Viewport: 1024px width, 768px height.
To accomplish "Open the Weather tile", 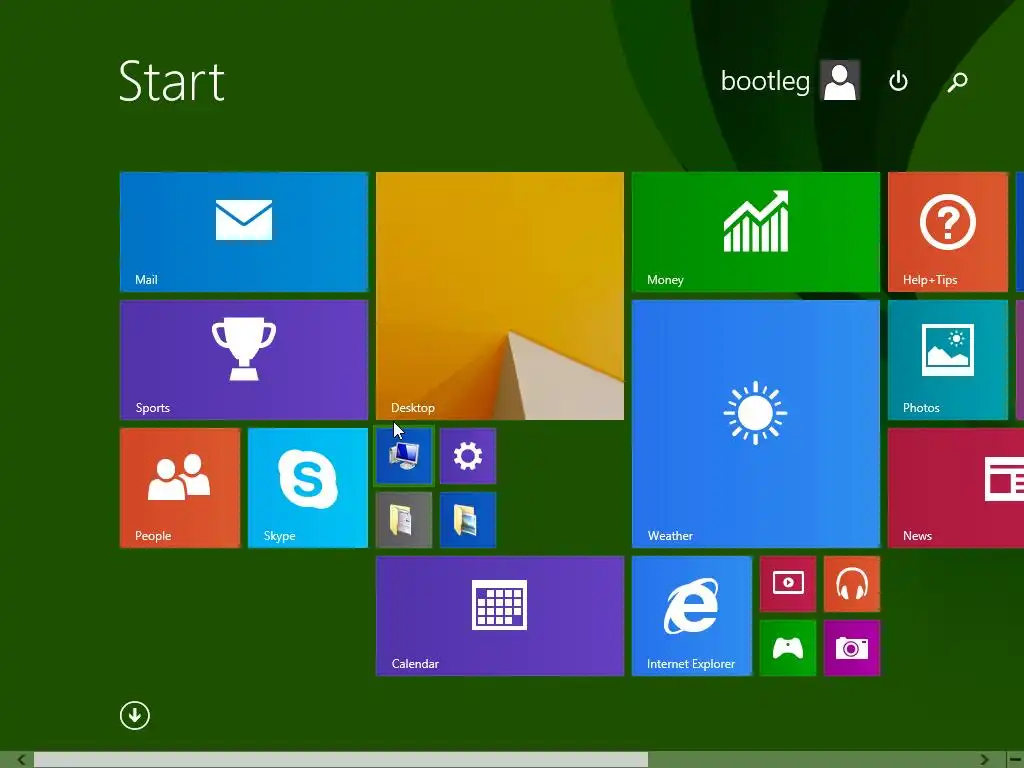I will [x=756, y=424].
